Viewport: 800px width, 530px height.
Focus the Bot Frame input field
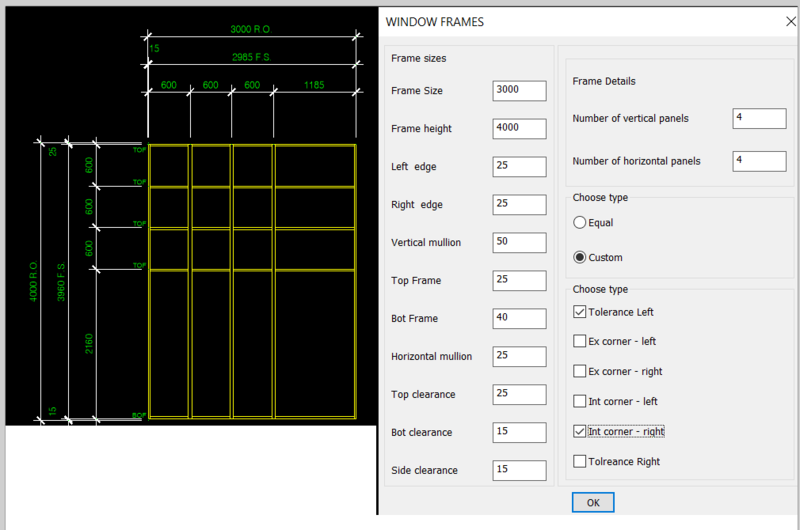519,319
